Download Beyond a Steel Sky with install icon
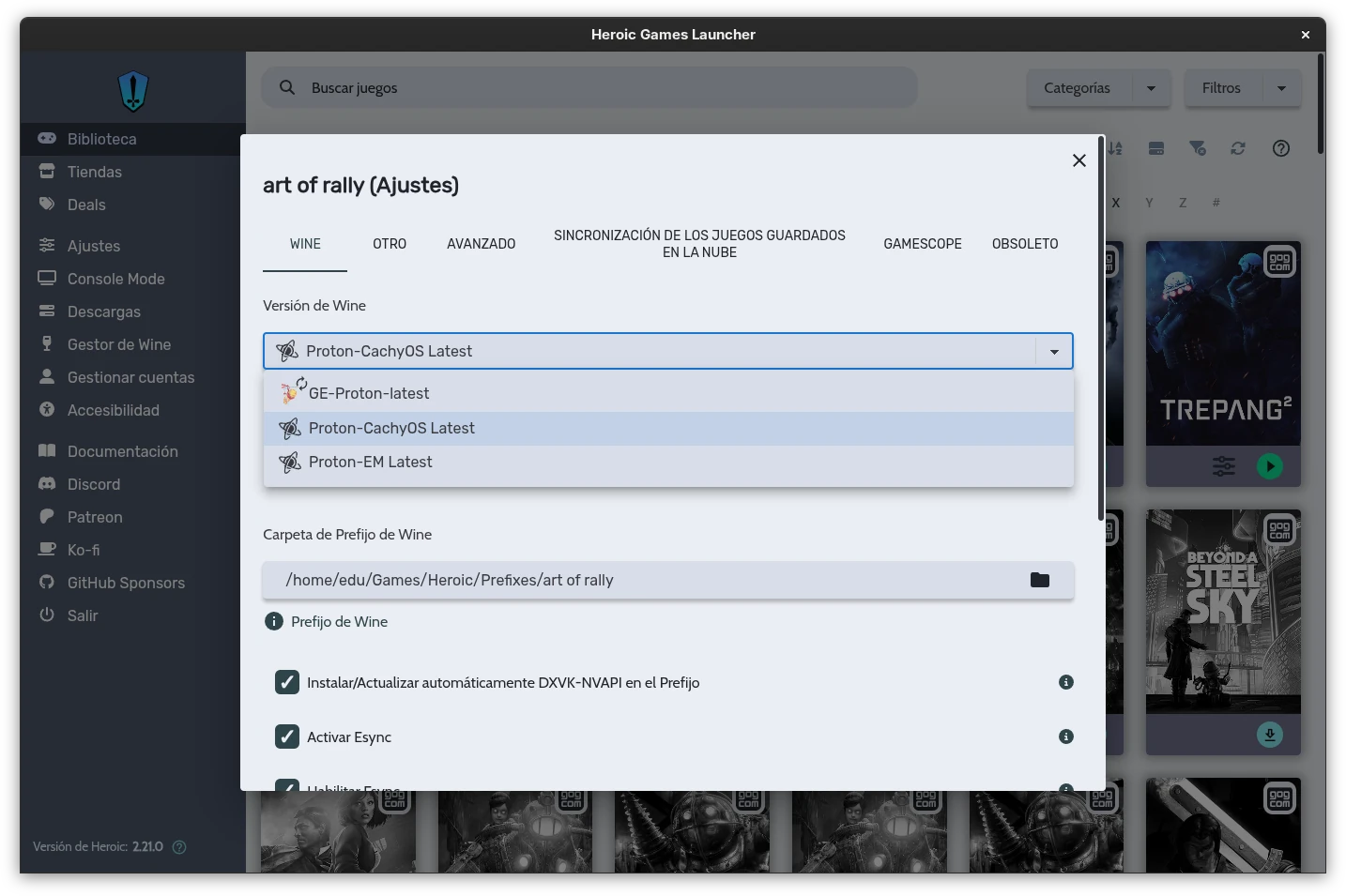The image size is (1346, 896). pyautogui.click(x=1270, y=735)
